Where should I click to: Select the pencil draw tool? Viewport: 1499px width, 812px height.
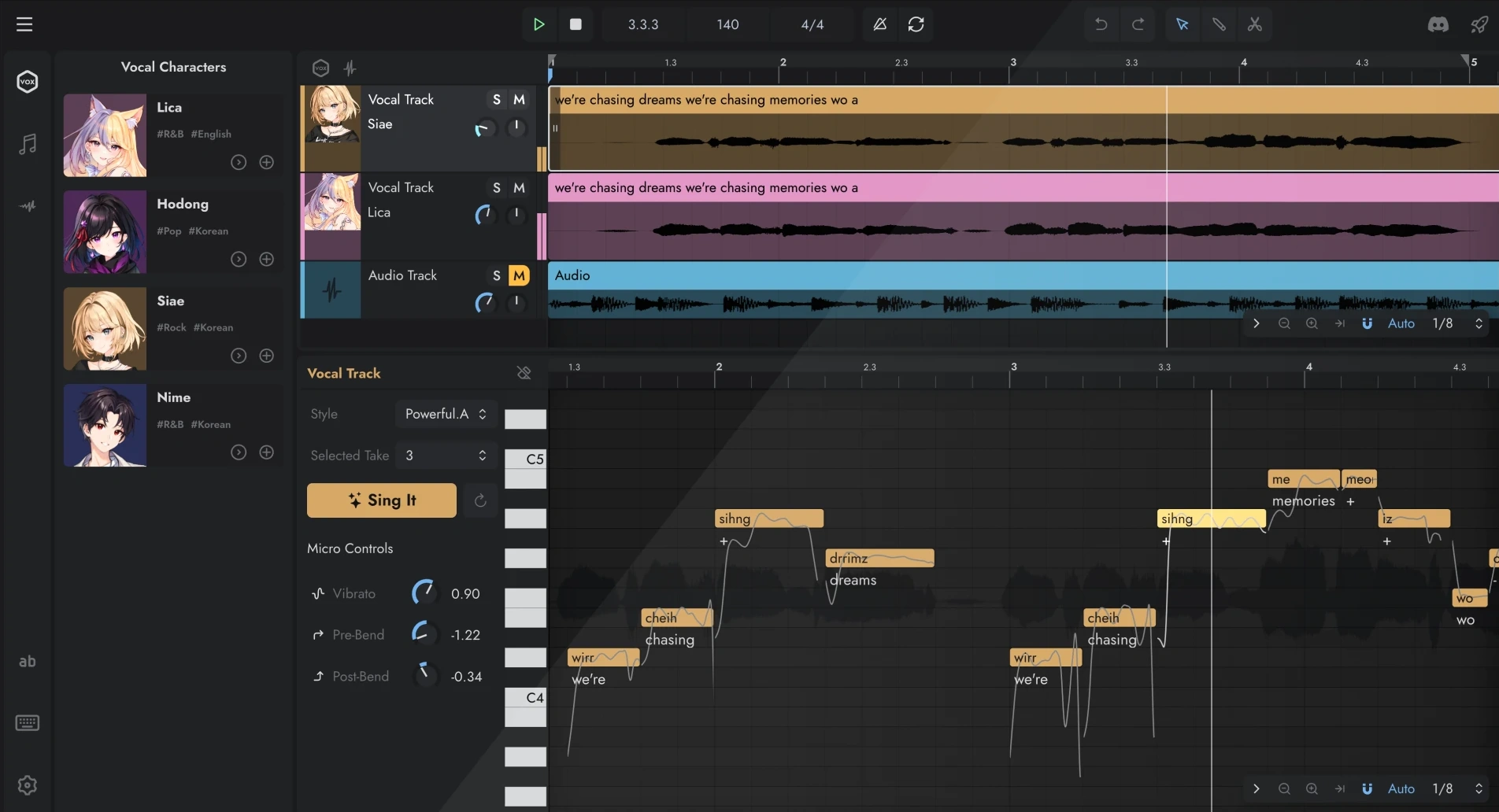click(x=1219, y=24)
